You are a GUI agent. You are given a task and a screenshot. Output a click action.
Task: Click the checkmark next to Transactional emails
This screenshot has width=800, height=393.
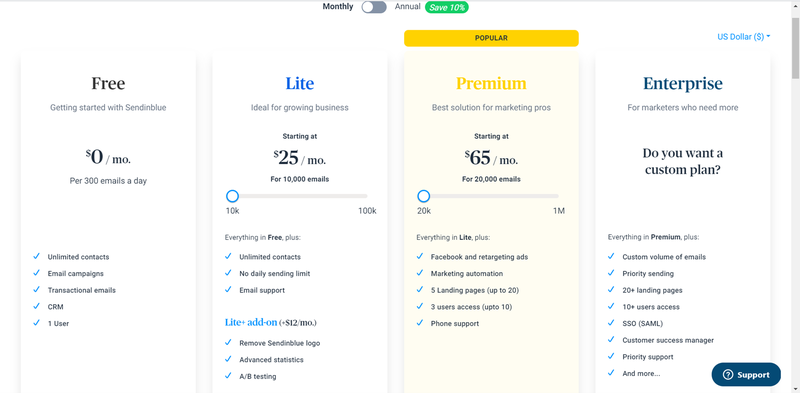pos(36,289)
